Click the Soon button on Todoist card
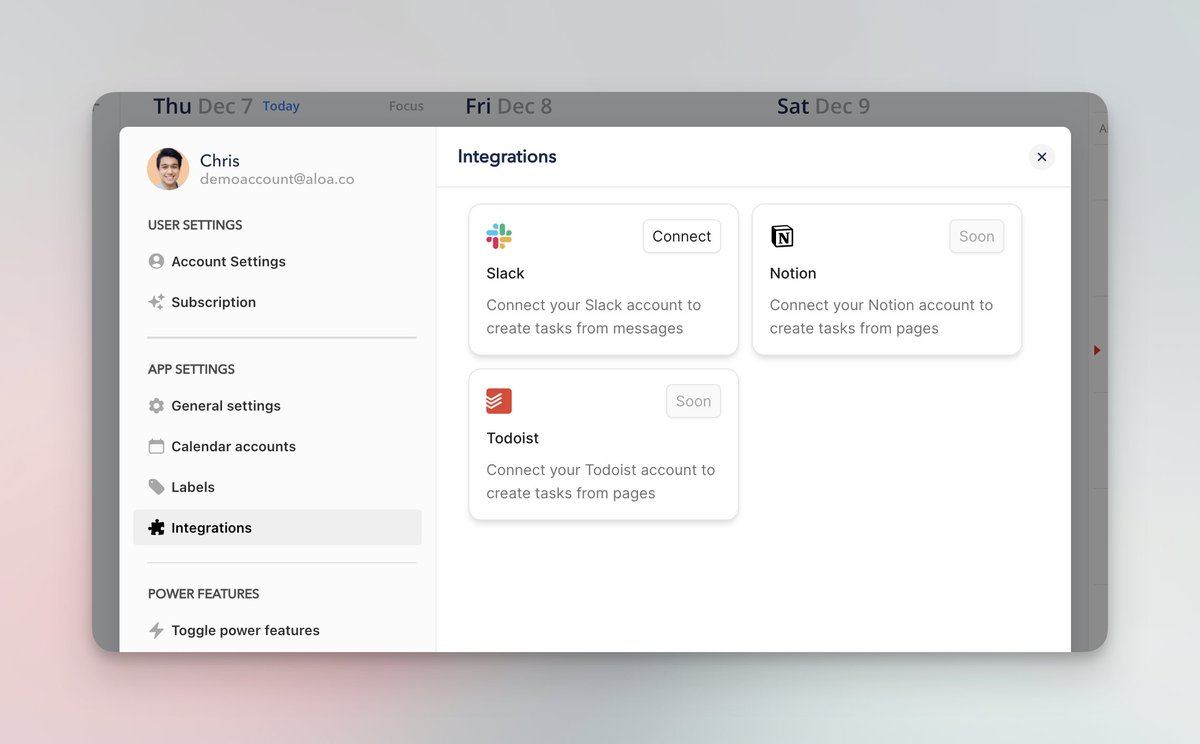 693,401
